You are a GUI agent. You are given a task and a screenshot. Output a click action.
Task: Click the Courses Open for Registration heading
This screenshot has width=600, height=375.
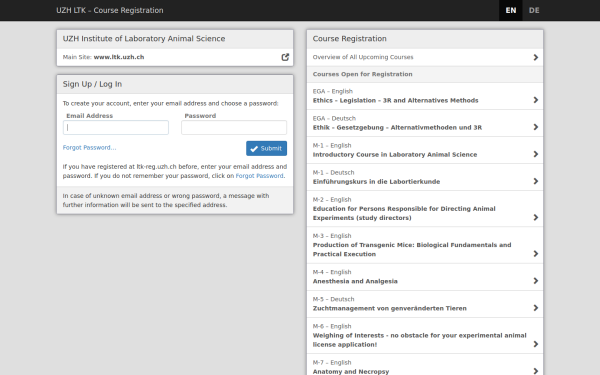(362, 74)
